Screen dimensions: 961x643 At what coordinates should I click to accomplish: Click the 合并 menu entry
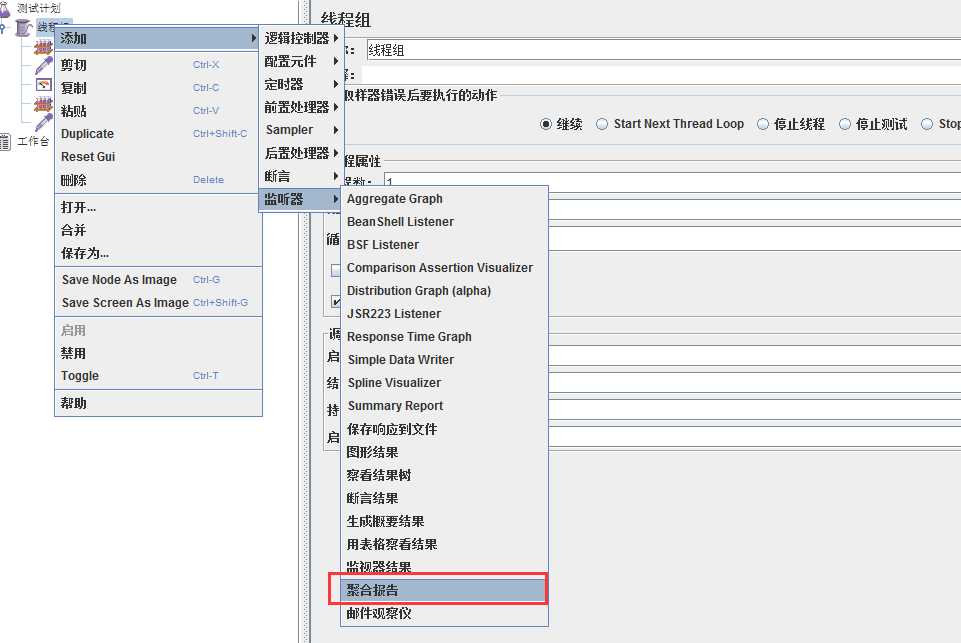pyautogui.click(x=158, y=230)
